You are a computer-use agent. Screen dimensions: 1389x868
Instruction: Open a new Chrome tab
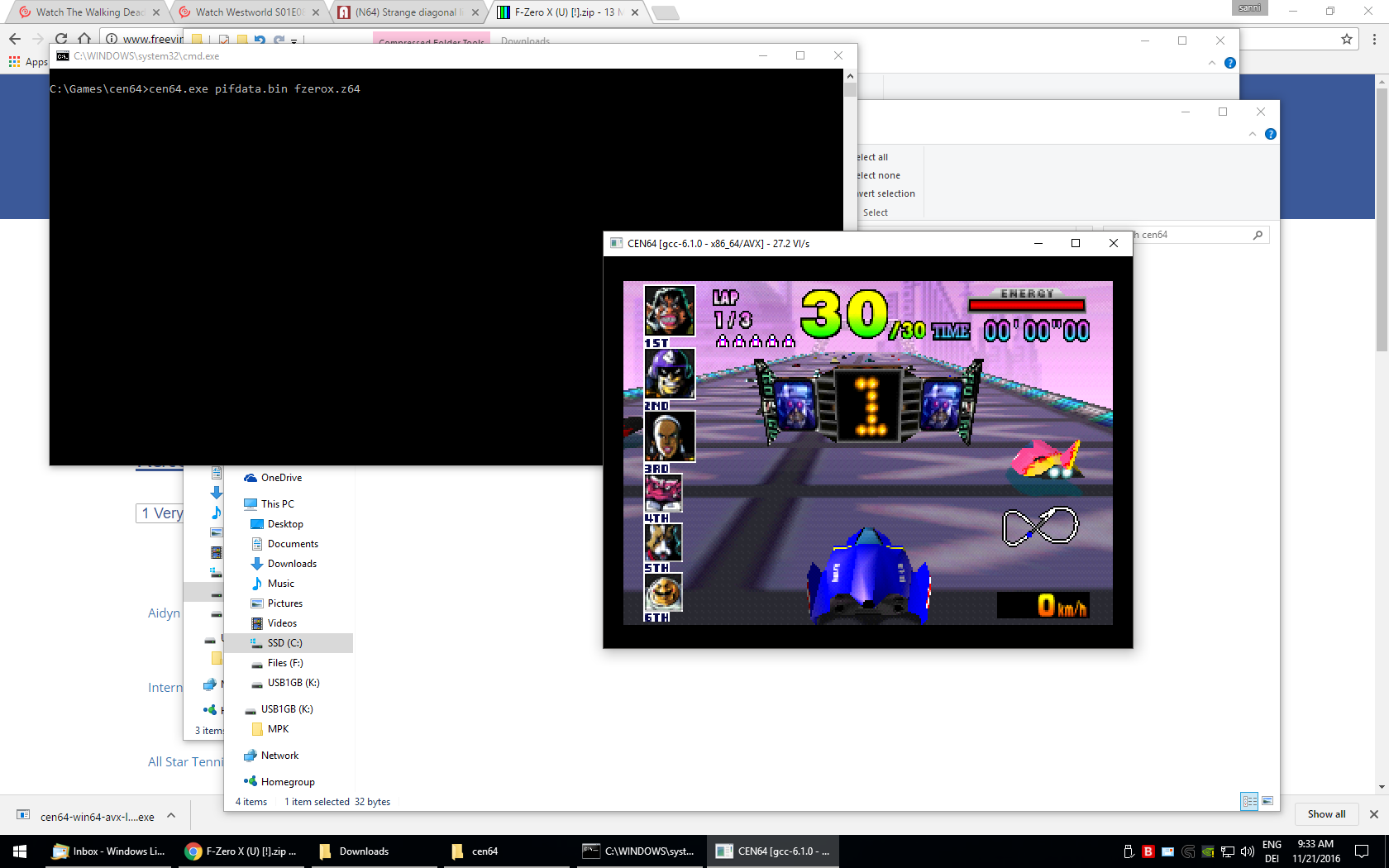click(x=665, y=12)
